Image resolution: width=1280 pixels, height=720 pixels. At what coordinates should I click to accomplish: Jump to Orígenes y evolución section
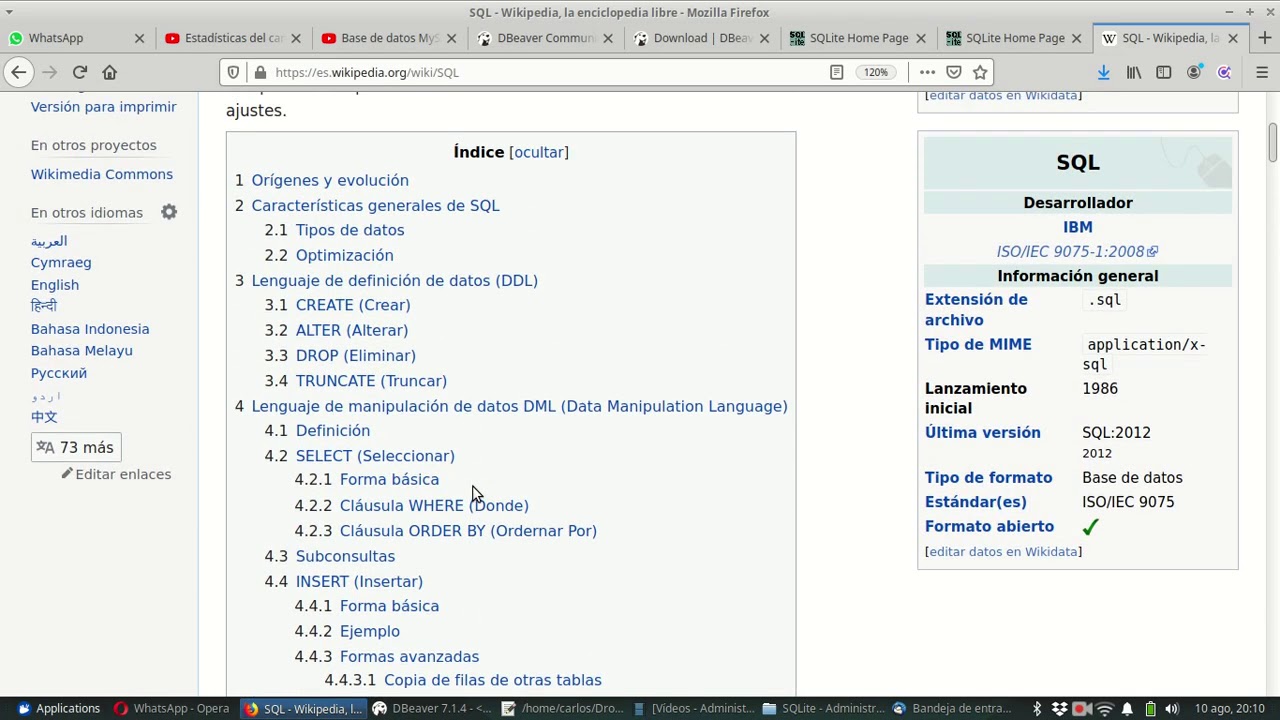[330, 180]
